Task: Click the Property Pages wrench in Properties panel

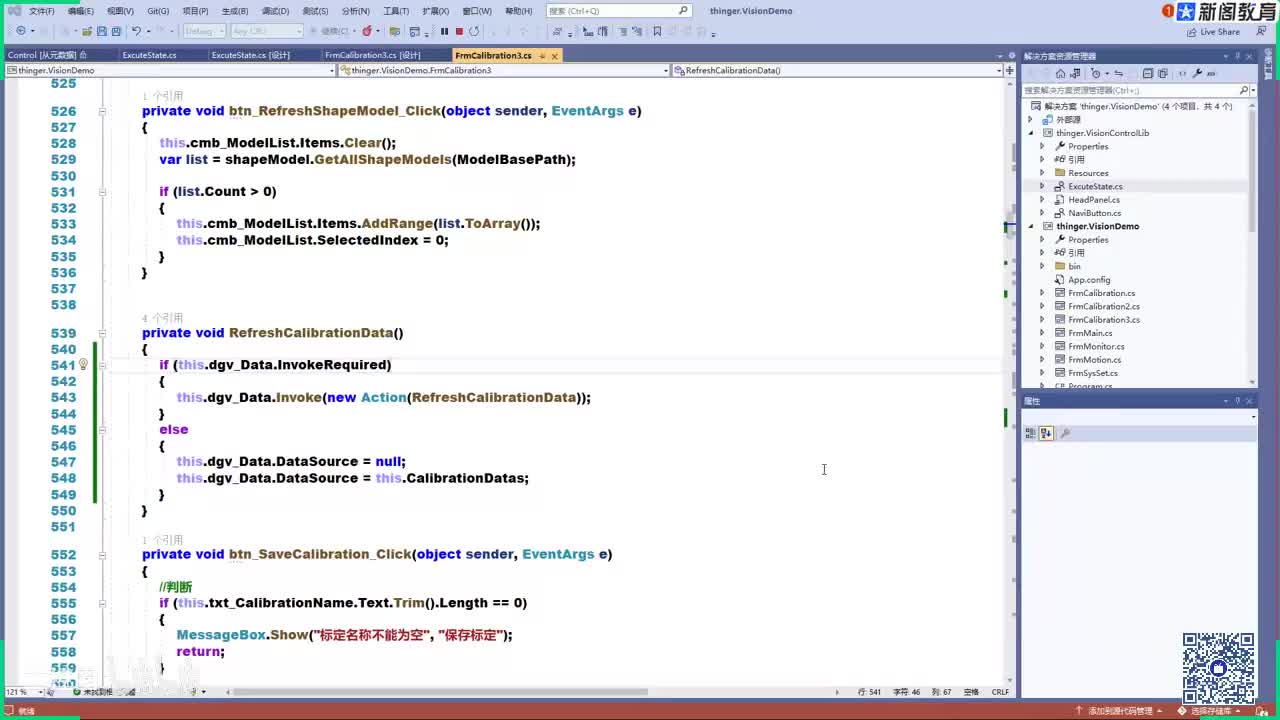Action: click(x=1065, y=433)
